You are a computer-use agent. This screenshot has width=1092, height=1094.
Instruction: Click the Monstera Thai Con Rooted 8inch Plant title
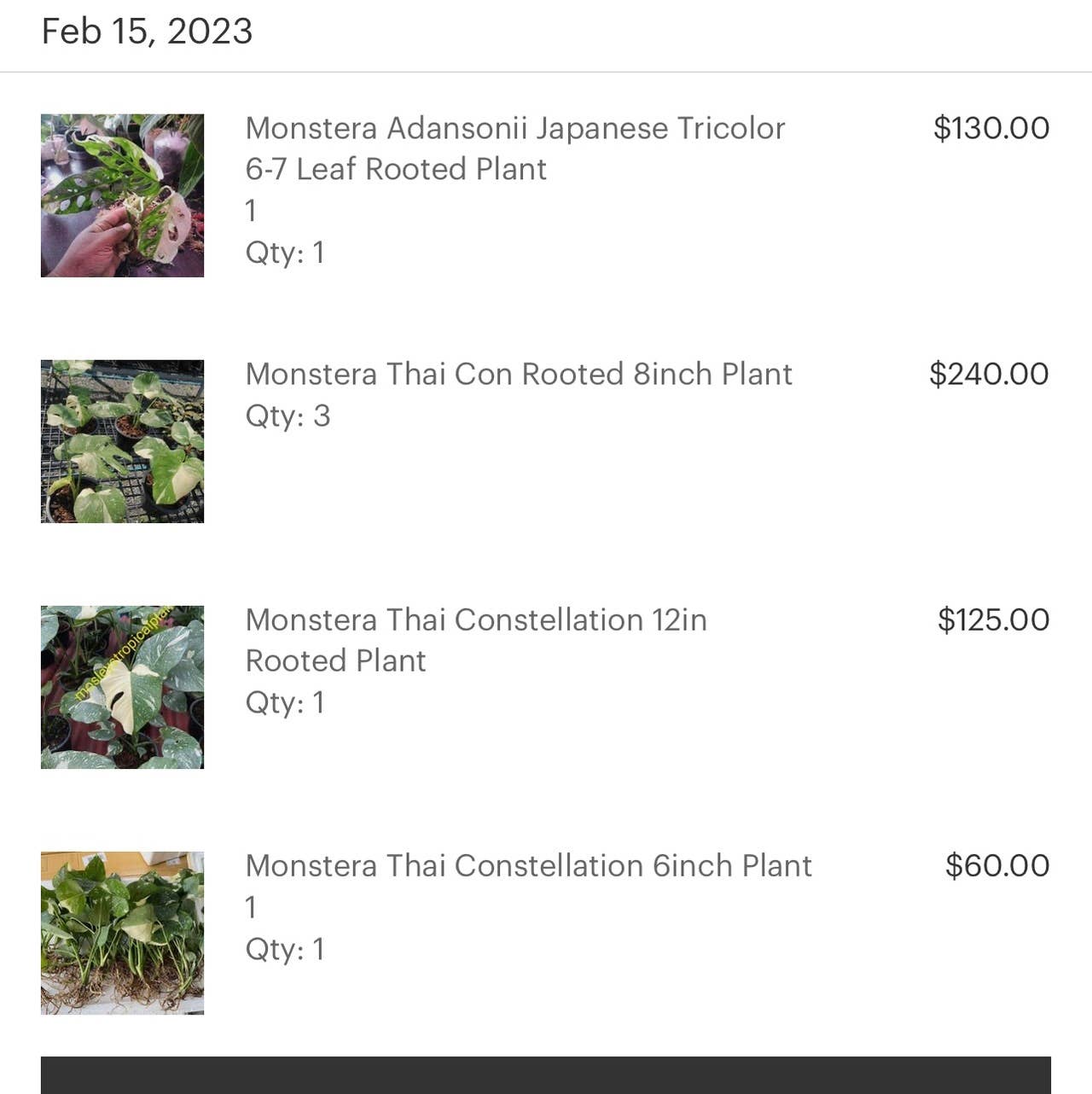click(519, 374)
